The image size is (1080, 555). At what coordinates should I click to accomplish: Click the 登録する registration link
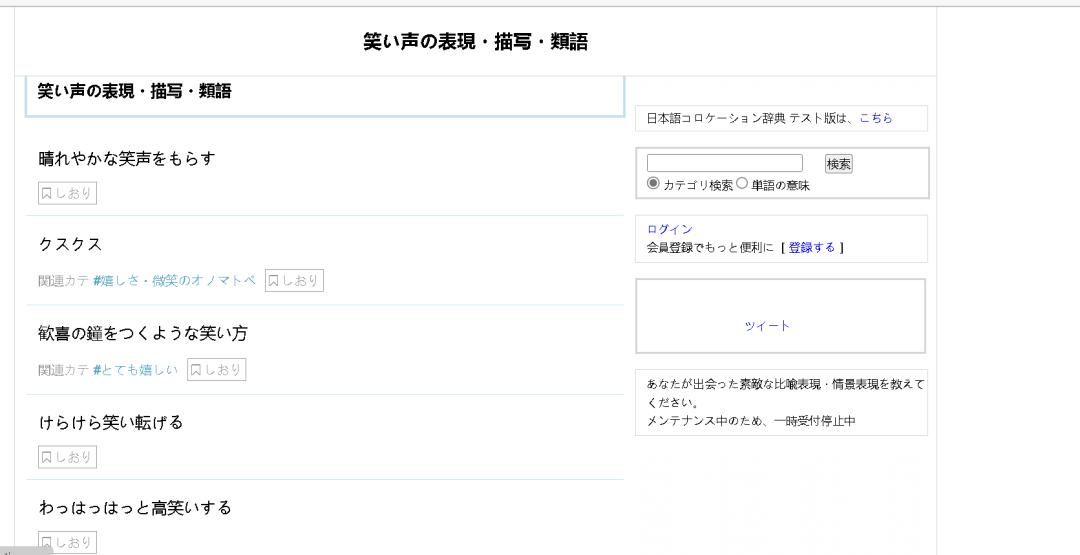click(811, 247)
